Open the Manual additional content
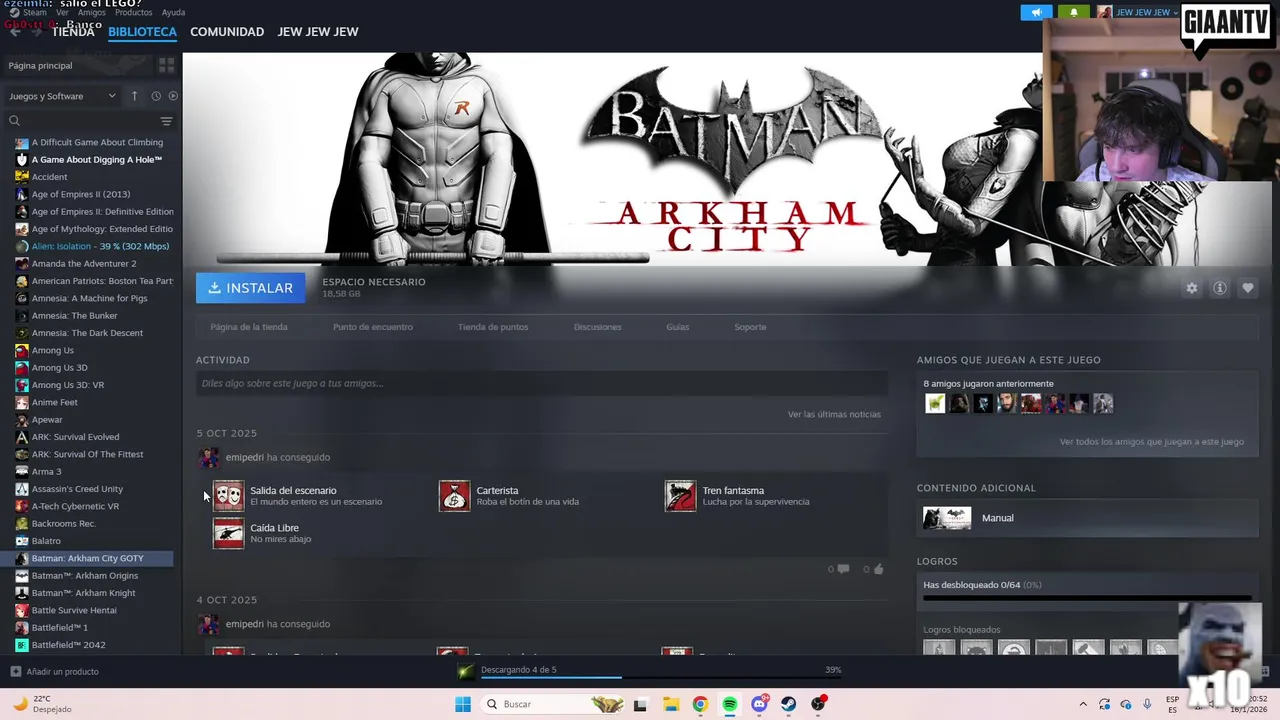1280x720 pixels. pos(1087,518)
